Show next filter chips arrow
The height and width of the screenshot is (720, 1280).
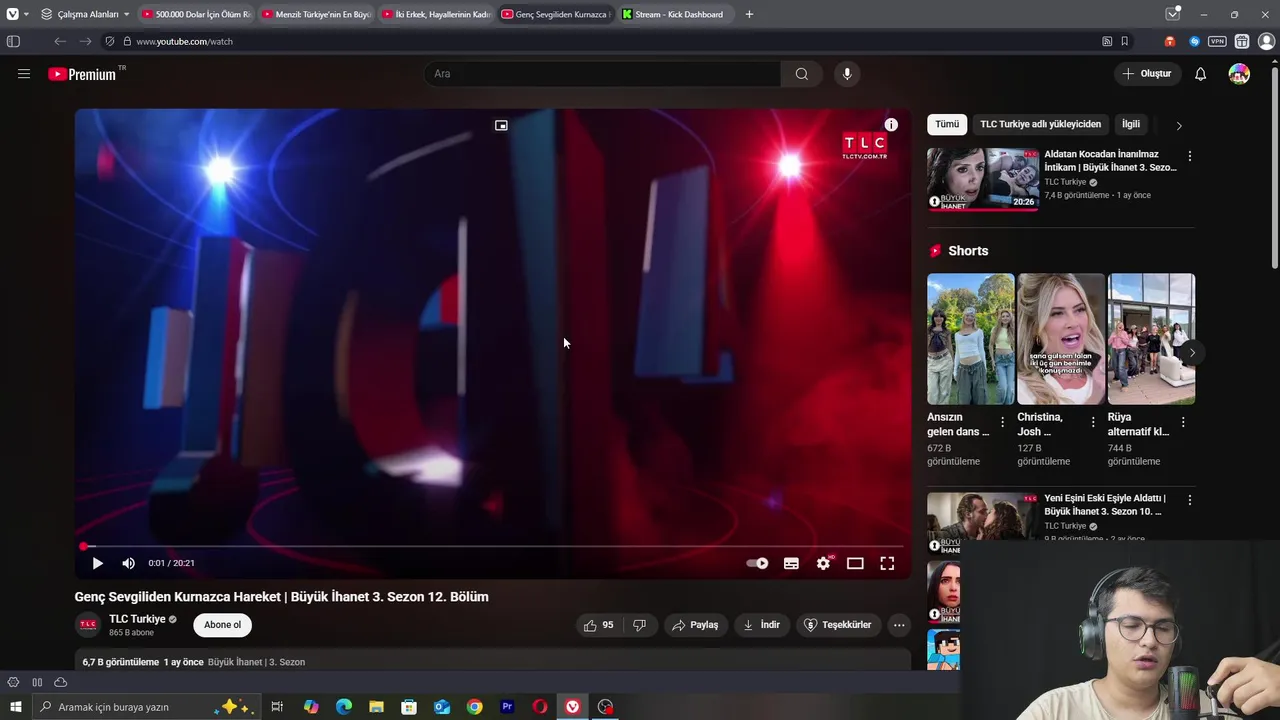click(1178, 125)
